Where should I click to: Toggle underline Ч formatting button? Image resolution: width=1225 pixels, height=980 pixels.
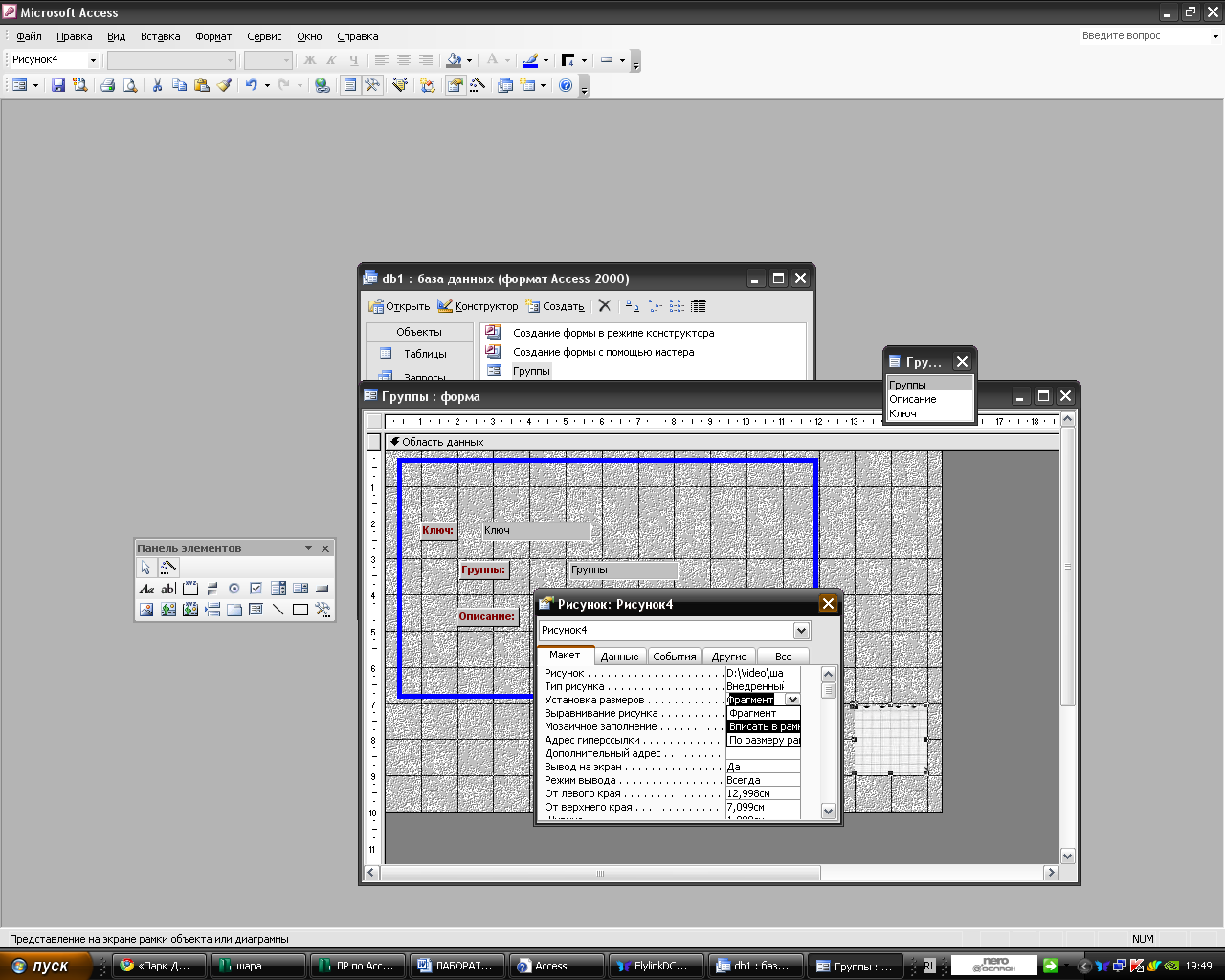pos(354,59)
